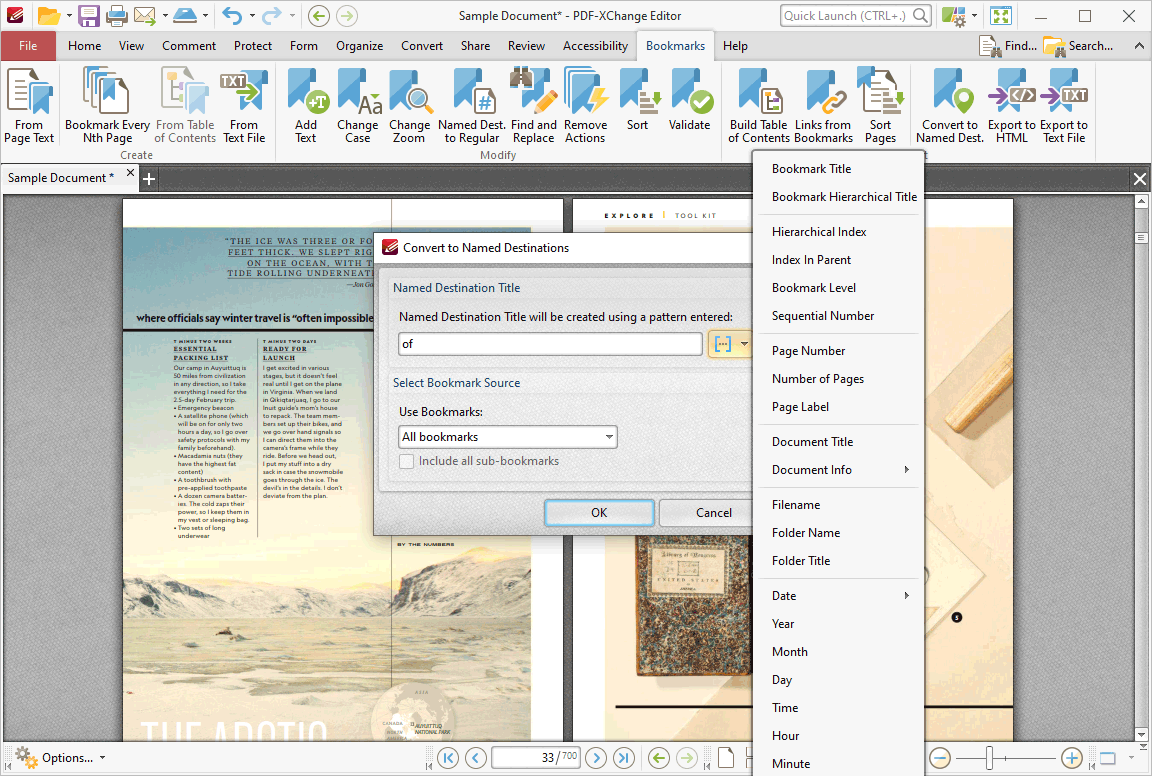Image resolution: width=1152 pixels, height=776 pixels.
Task: Open the scan dropdown arrow in quick toolbar
Action: (205, 15)
